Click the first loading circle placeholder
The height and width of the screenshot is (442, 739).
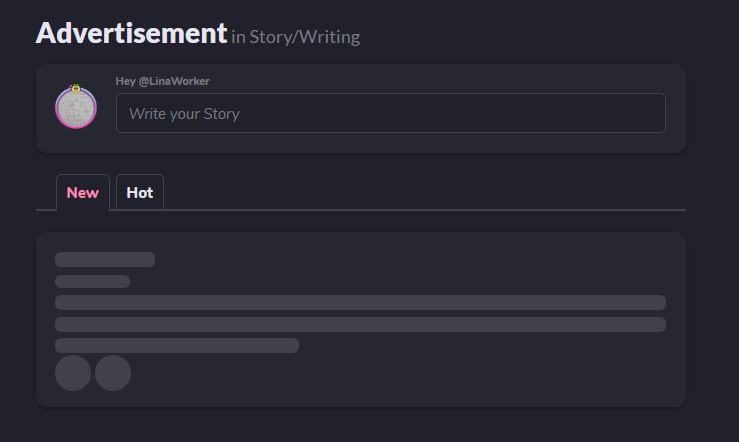pyautogui.click(x=73, y=373)
